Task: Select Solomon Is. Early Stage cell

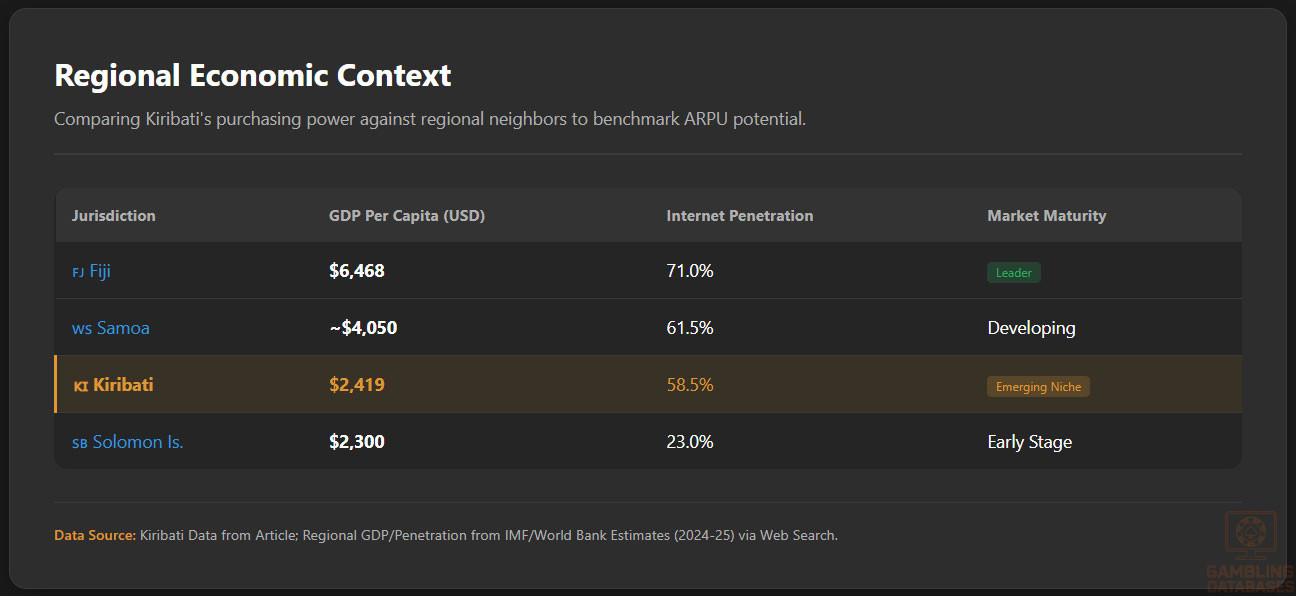Action: [x=1029, y=442]
